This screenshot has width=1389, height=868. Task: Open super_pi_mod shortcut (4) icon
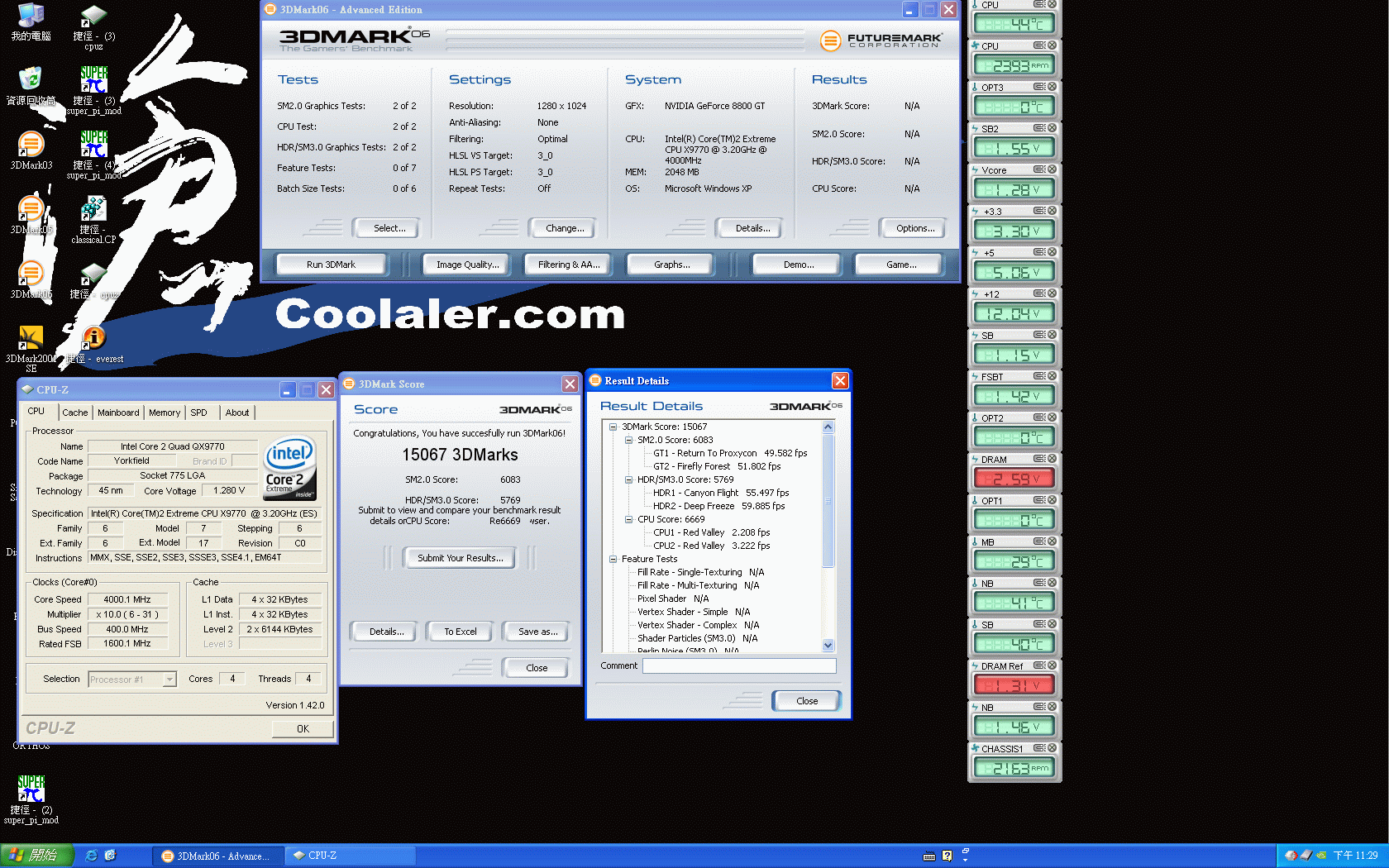pyautogui.click(x=93, y=145)
